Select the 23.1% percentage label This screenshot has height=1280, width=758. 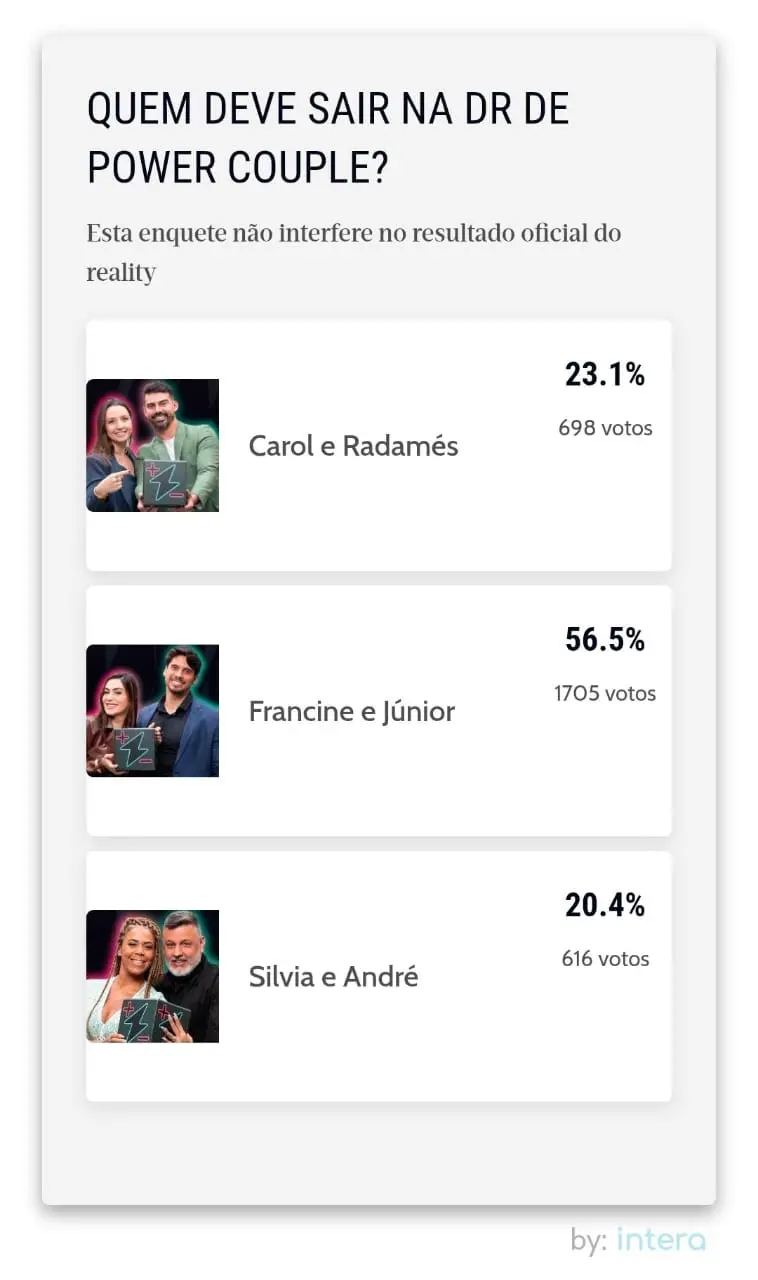[x=605, y=377]
